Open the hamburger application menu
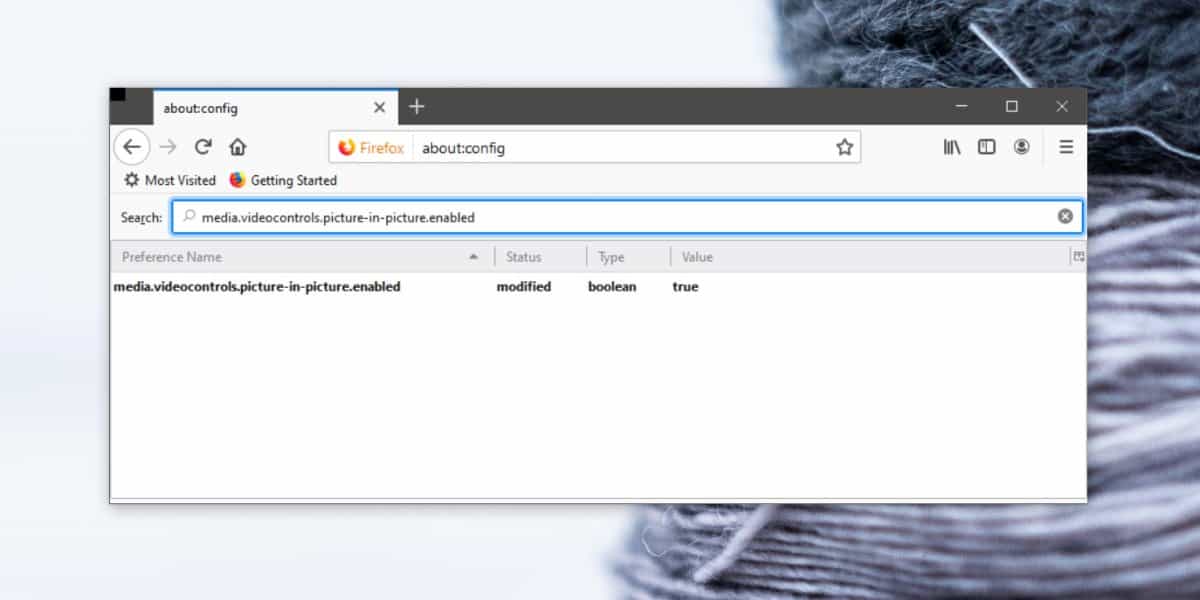Image resolution: width=1200 pixels, height=600 pixels. (x=1066, y=147)
